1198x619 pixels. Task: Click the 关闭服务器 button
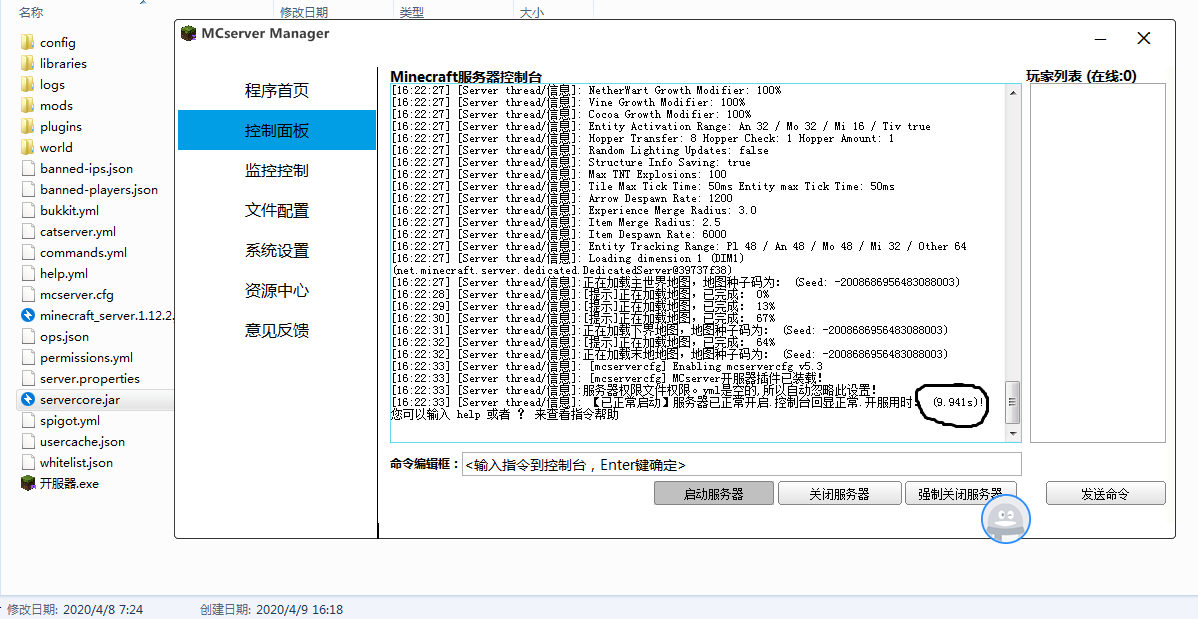coord(839,494)
